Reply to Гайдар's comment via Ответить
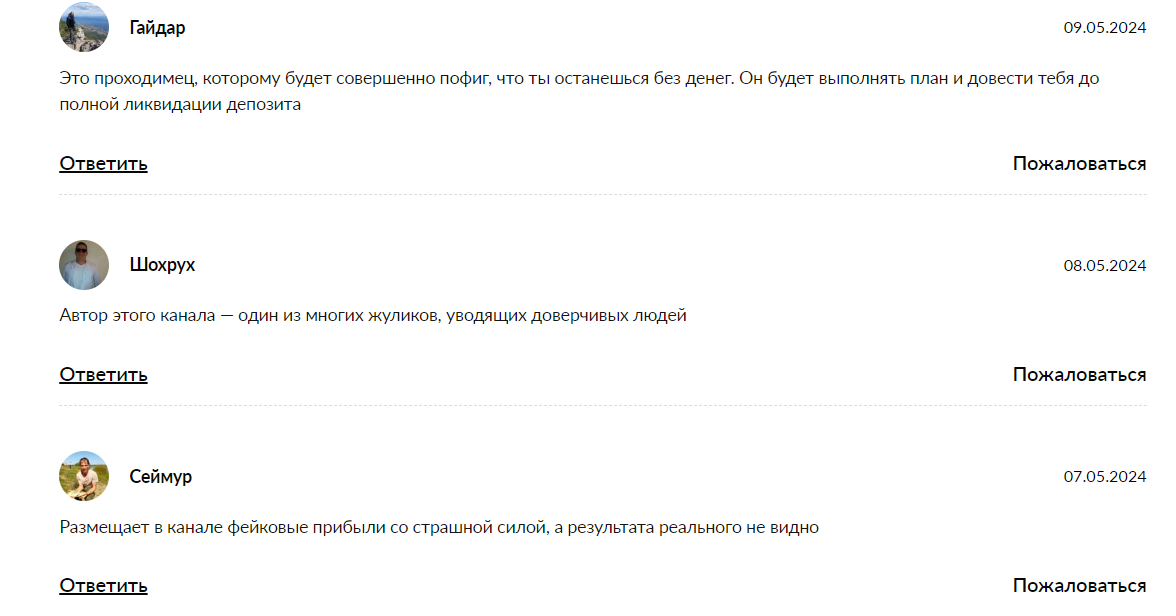 (x=103, y=163)
